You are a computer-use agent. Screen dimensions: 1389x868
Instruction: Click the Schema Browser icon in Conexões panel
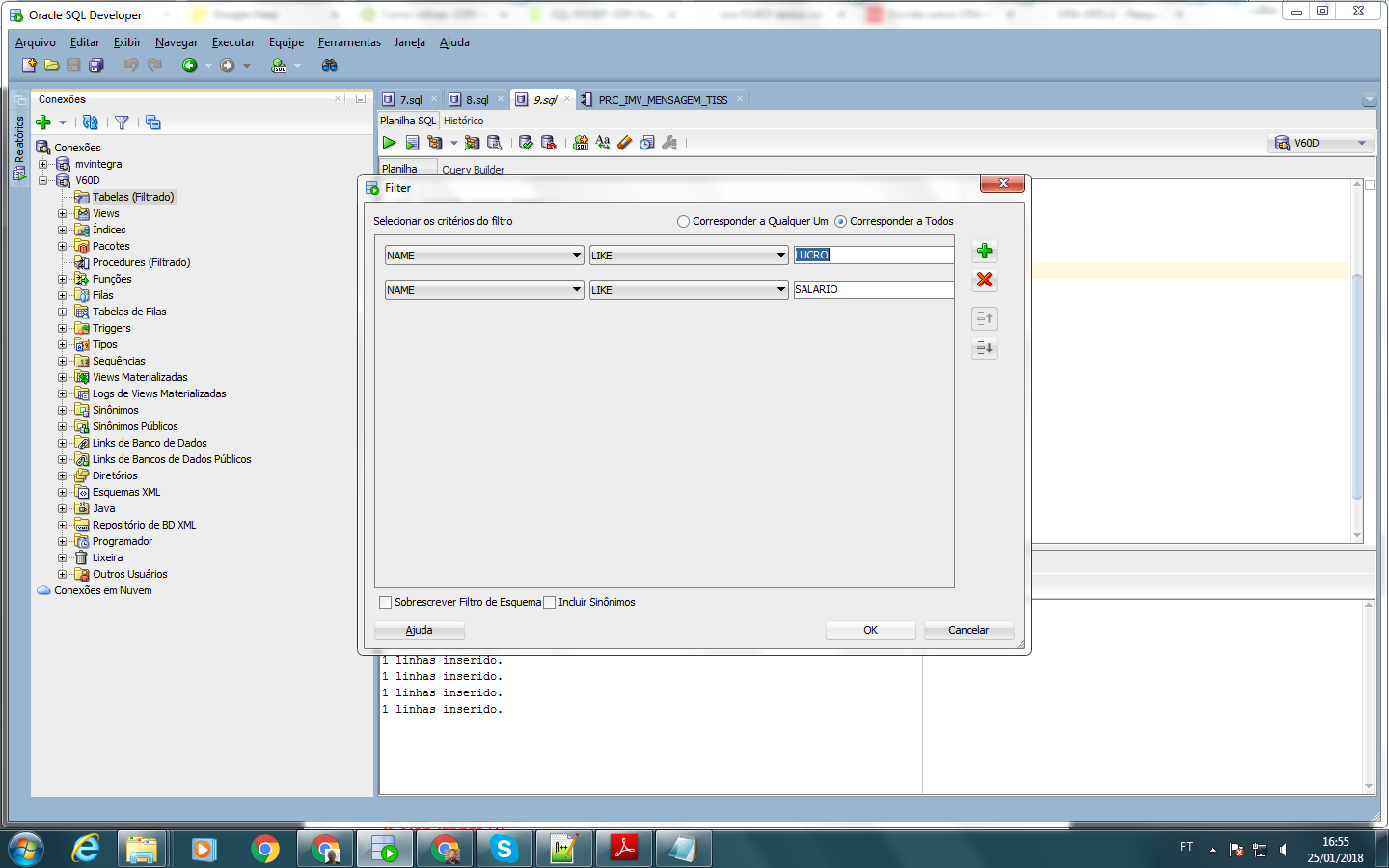click(153, 122)
